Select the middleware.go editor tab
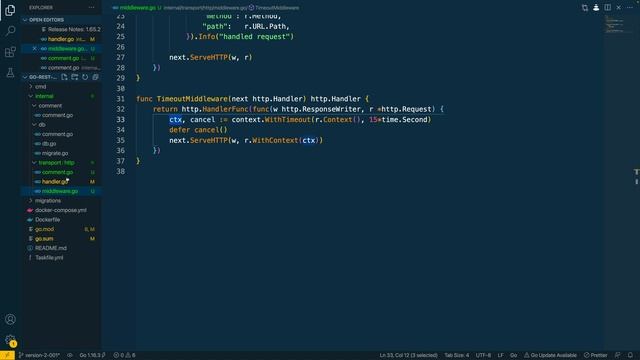Screen dimensions: 640x360 pyautogui.click(x=137, y=8)
